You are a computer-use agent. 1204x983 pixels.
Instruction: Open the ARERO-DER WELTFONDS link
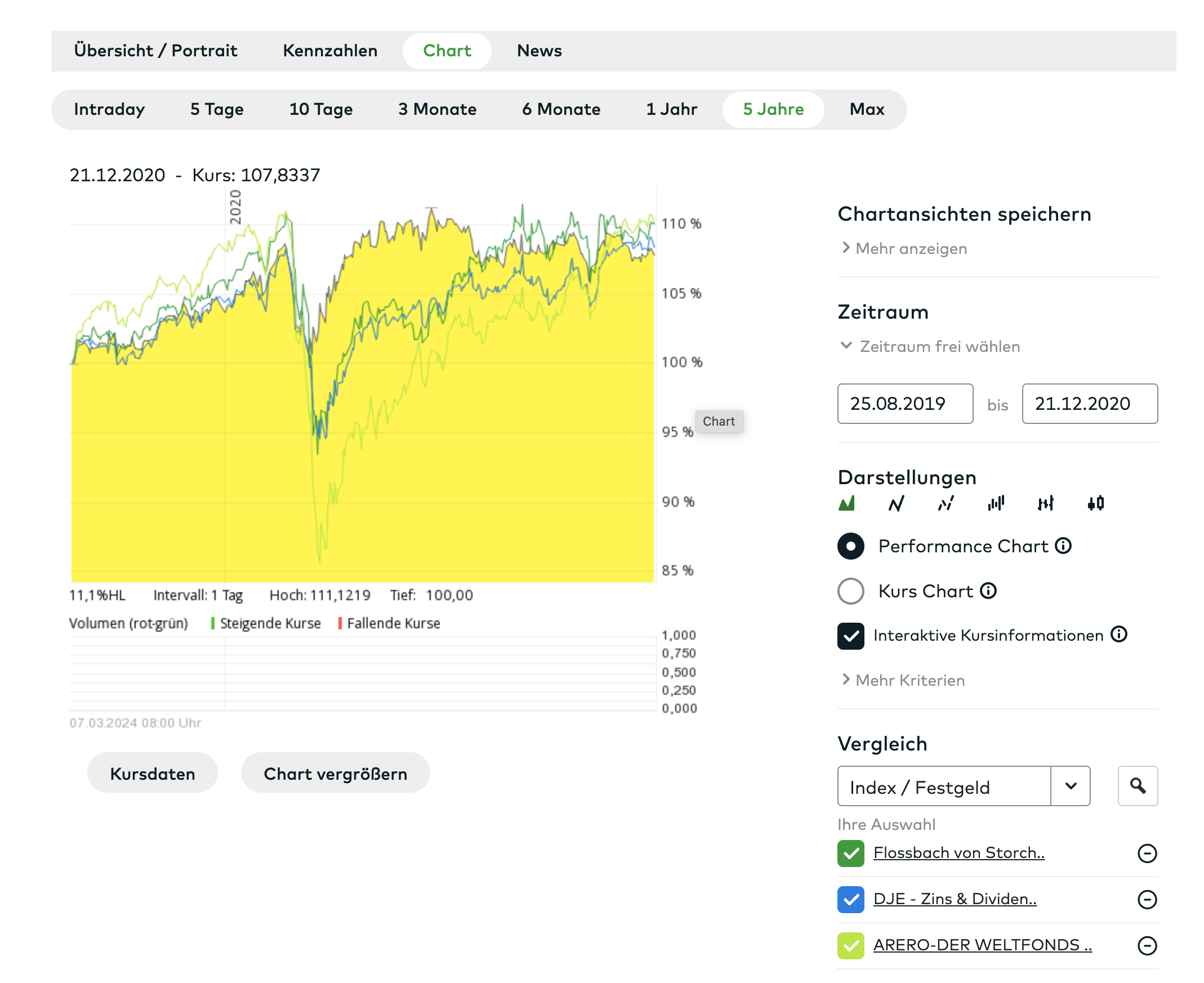coord(982,945)
